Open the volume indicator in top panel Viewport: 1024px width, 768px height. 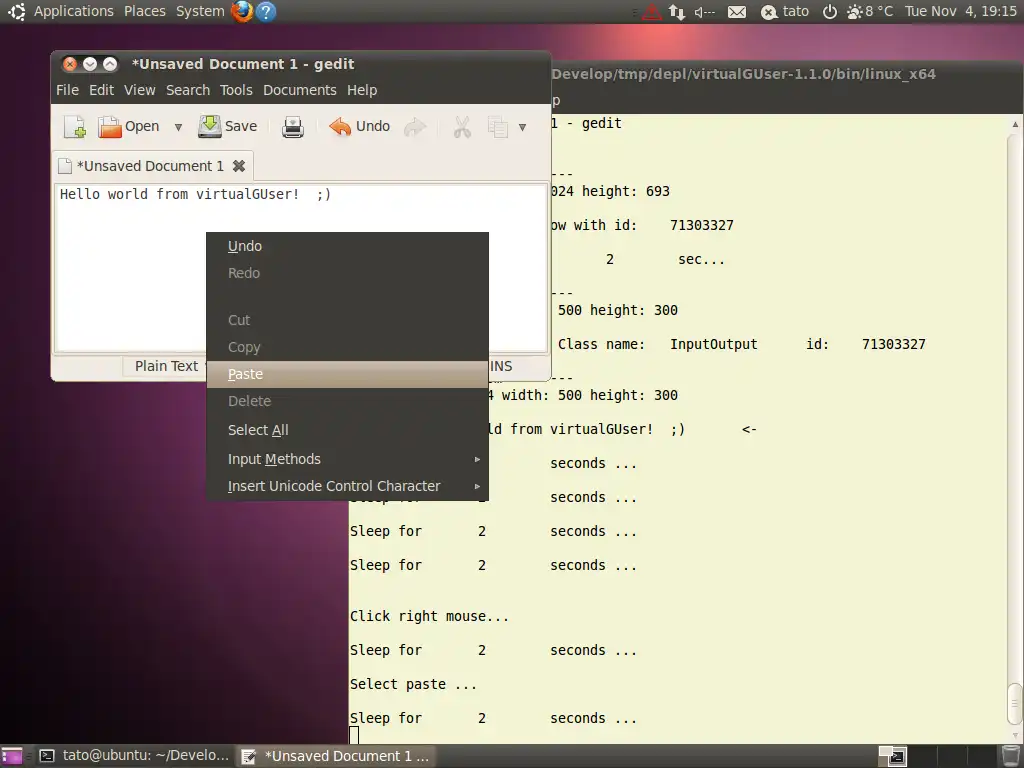point(704,12)
